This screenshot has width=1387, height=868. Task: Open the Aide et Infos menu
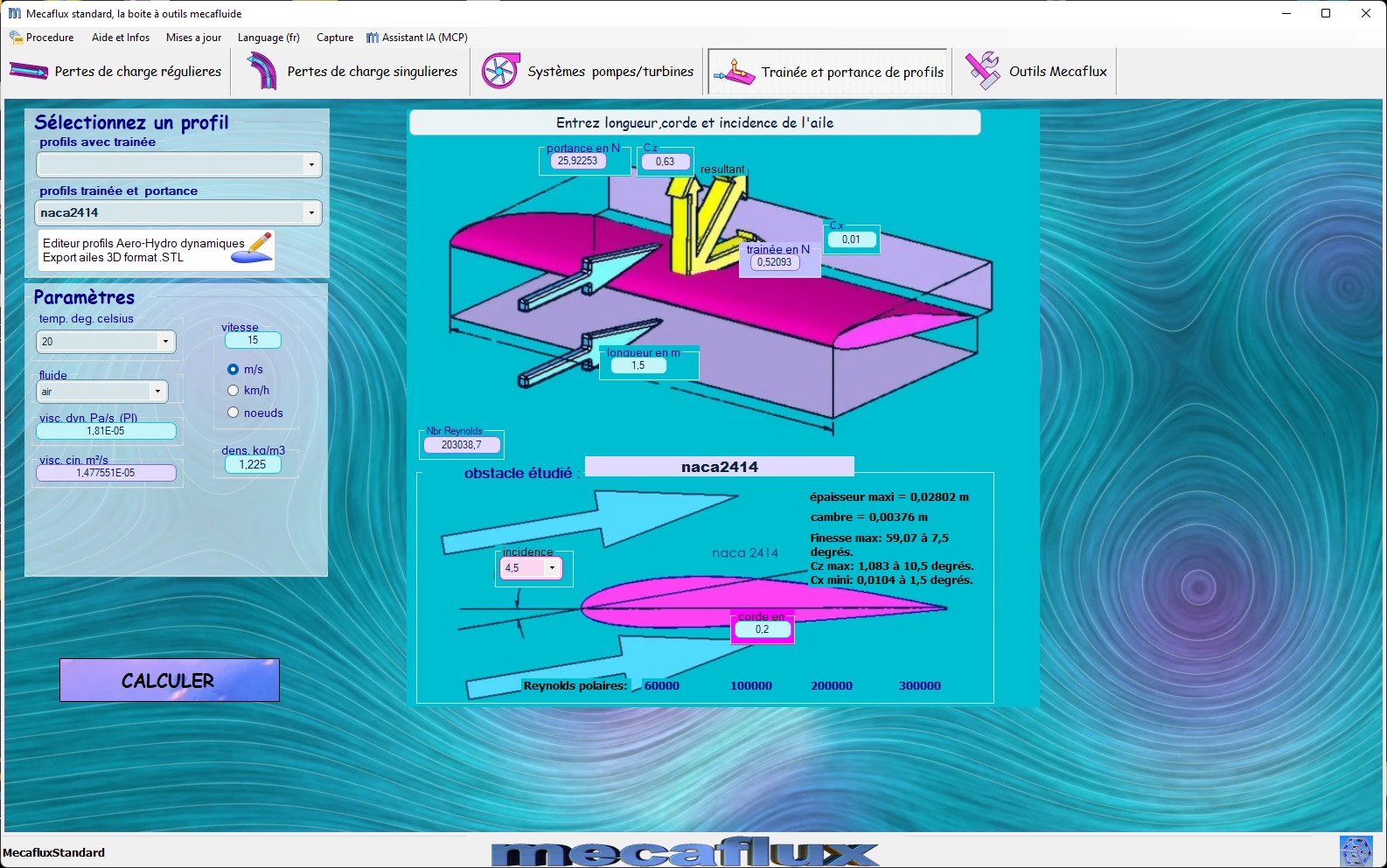coord(121,38)
